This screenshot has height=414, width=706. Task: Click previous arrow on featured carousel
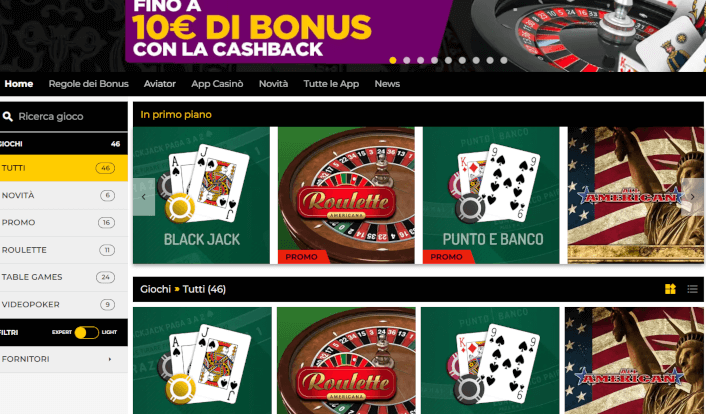tap(144, 197)
